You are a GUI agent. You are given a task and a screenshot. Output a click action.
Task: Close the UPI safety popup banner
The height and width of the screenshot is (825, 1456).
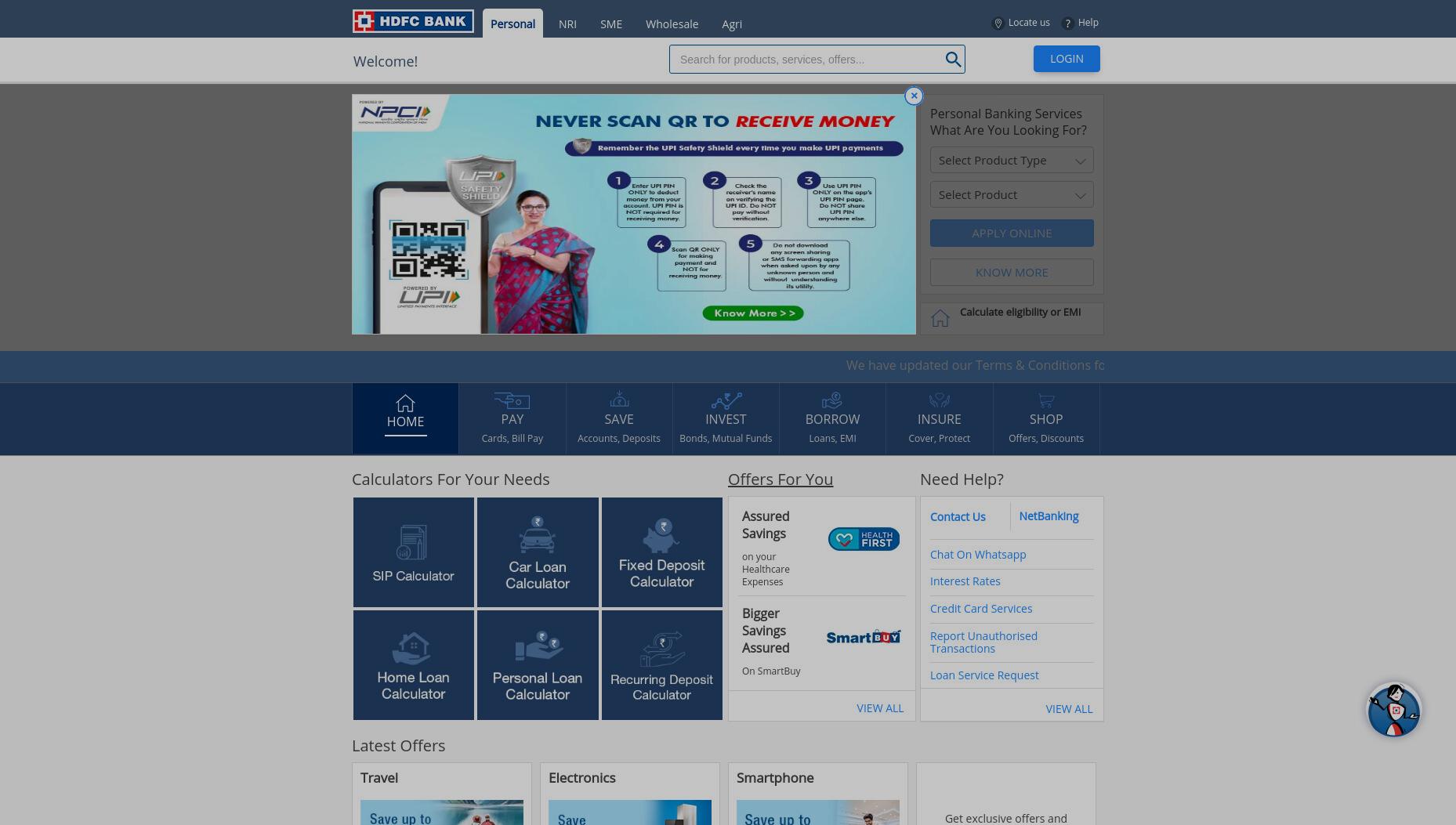click(914, 96)
